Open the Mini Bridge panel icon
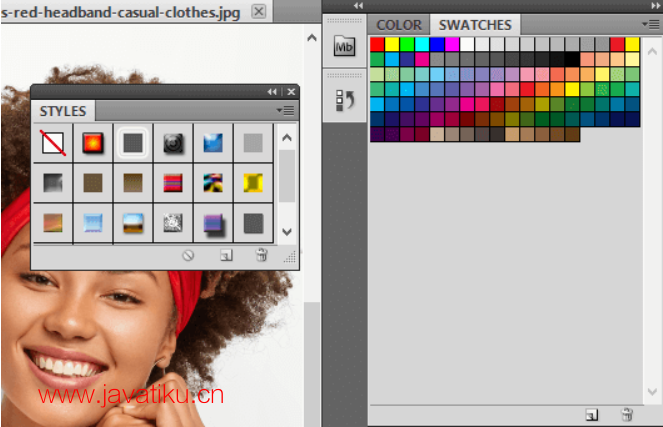663x427 pixels. point(344,45)
